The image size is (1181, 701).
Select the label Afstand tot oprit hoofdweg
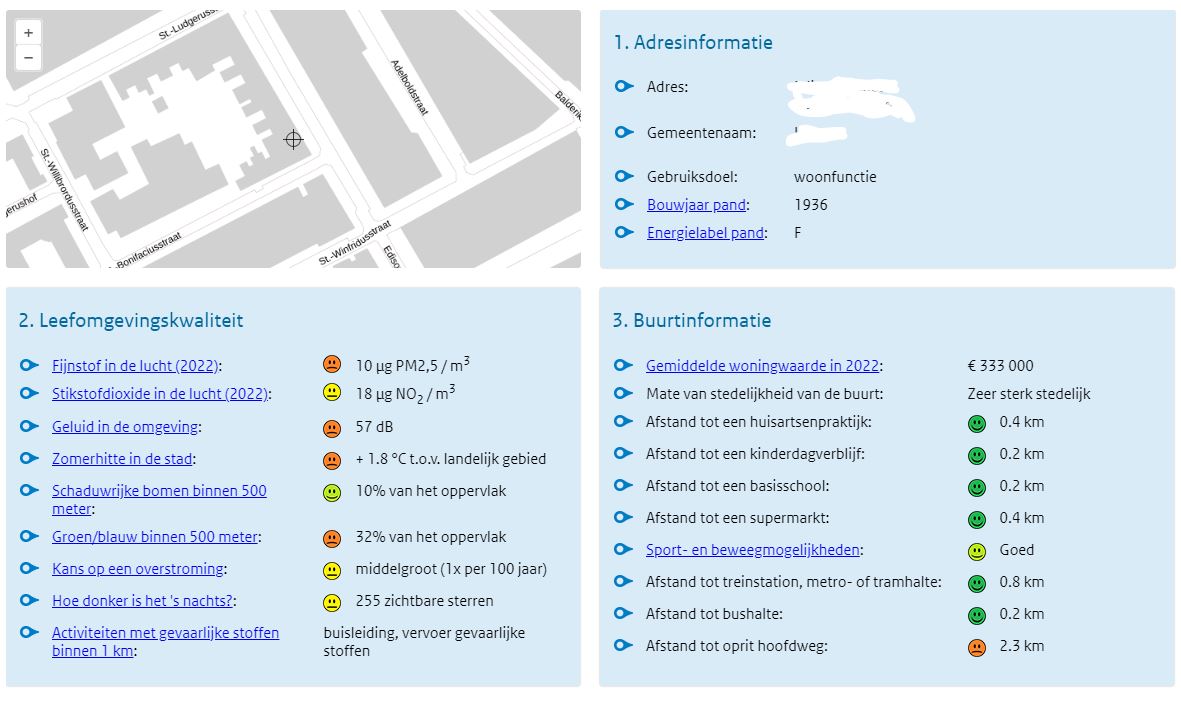737,646
